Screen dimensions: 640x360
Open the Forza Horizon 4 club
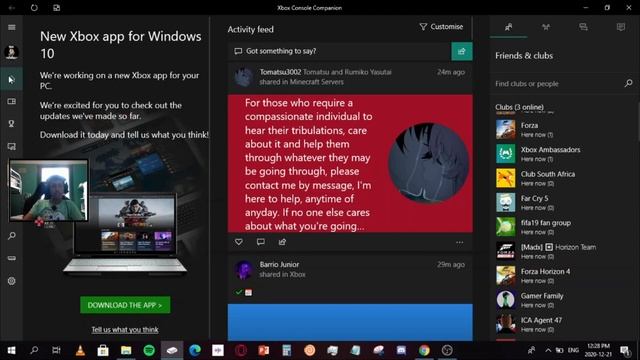(563, 276)
